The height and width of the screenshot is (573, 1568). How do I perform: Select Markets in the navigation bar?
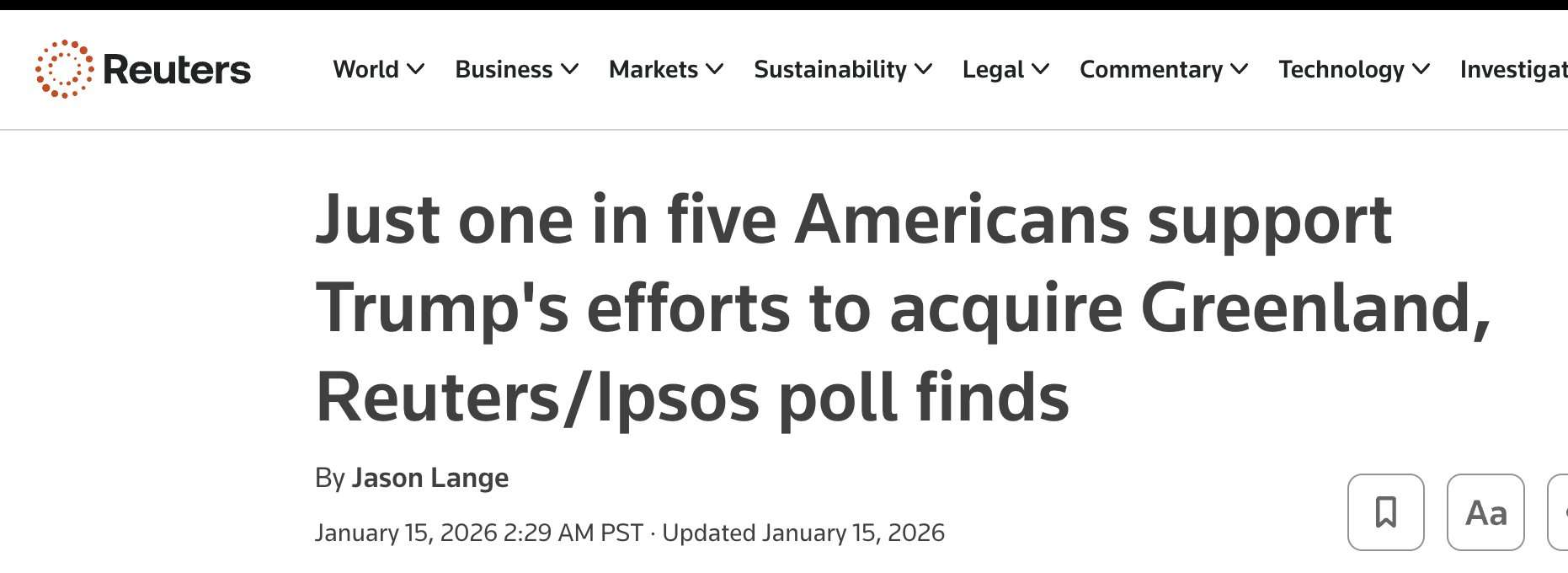point(653,70)
